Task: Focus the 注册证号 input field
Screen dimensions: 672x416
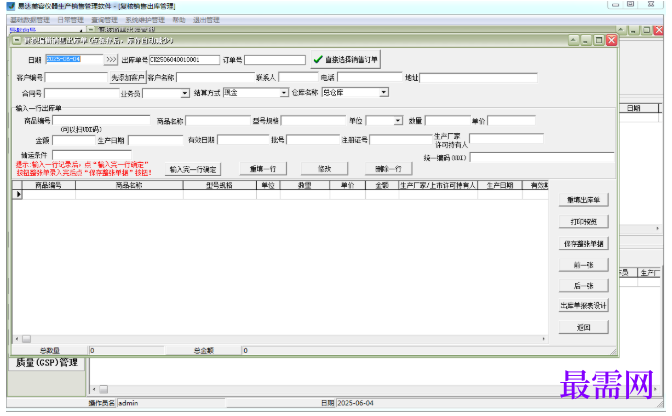Action: pyautogui.click(x=401, y=140)
